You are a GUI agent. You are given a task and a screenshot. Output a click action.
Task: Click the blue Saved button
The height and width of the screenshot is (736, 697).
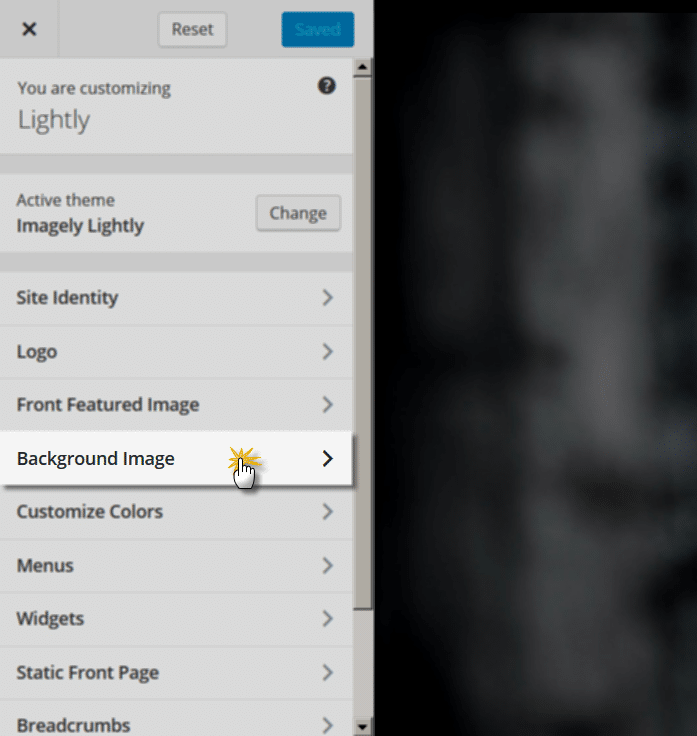coord(318,30)
